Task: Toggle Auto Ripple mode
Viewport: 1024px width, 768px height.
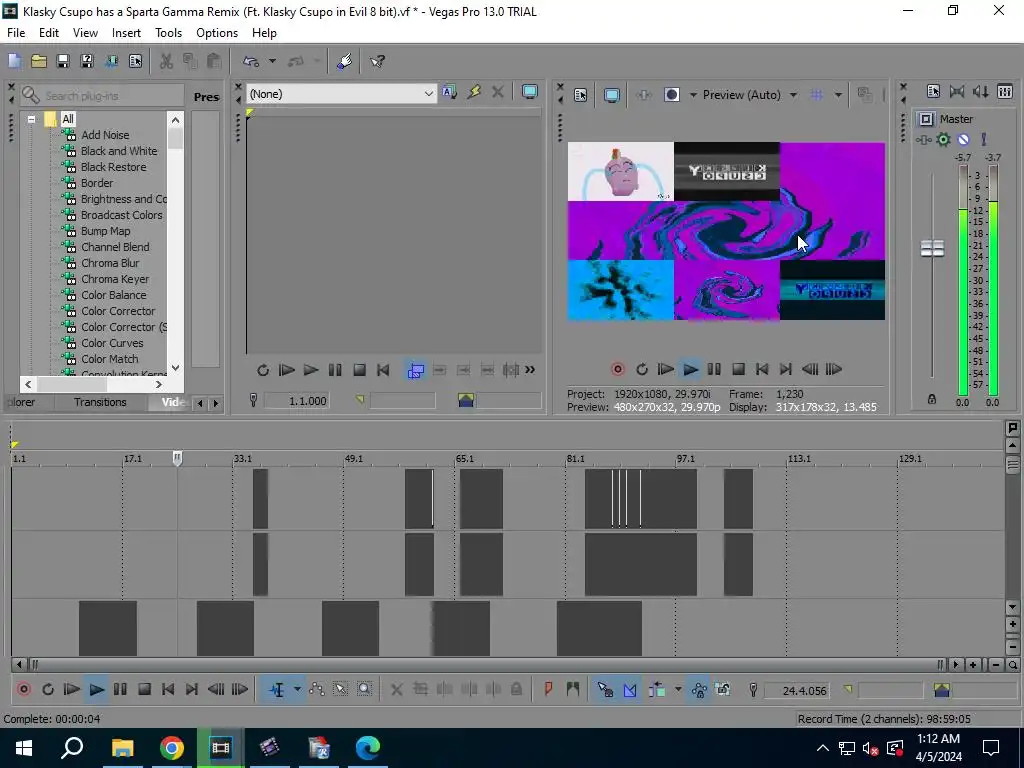Action: 657,690
